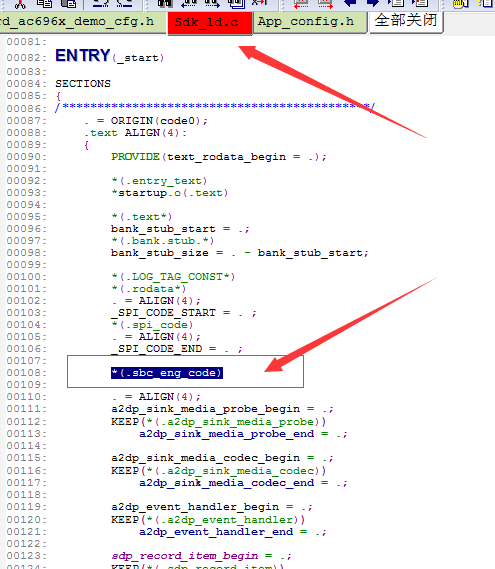Click the blue Go Back arrow icon
The width and height of the screenshot is (495, 569).
point(350,4)
